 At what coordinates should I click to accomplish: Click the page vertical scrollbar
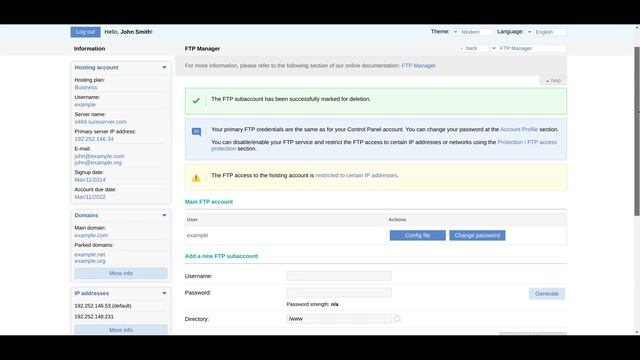tap(637, 131)
